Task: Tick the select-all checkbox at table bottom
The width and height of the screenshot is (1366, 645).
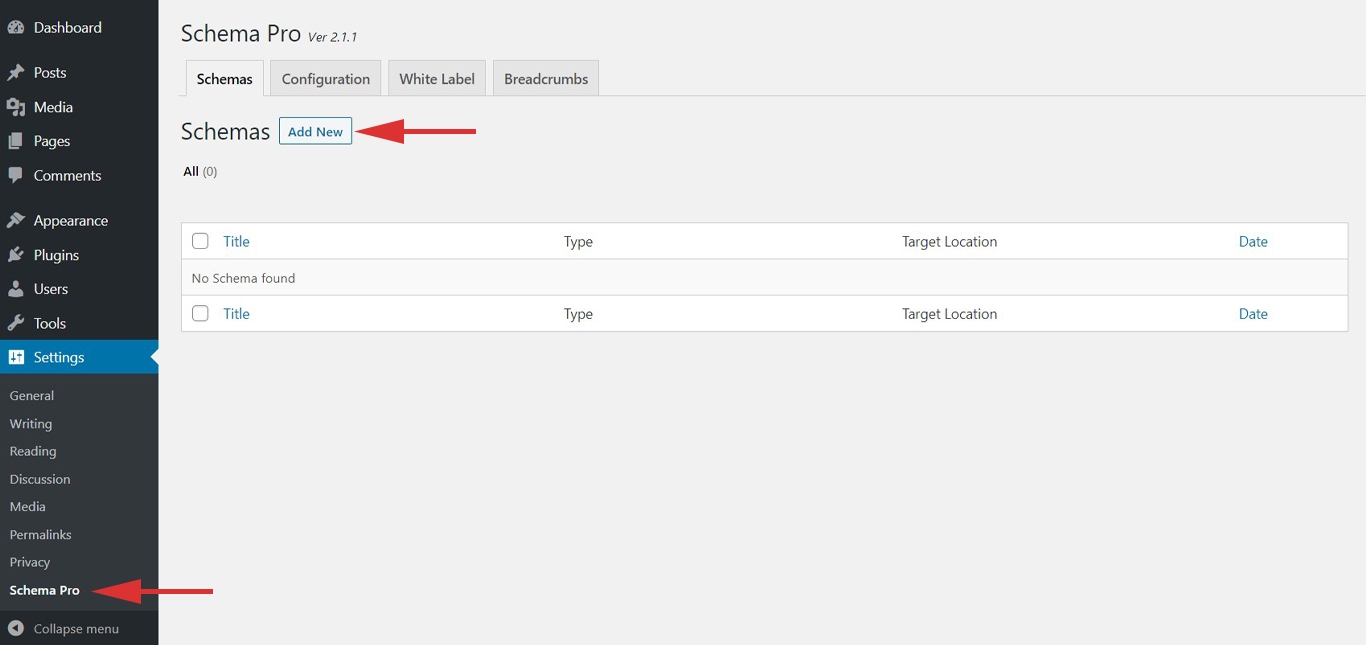Action: pyautogui.click(x=200, y=313)
